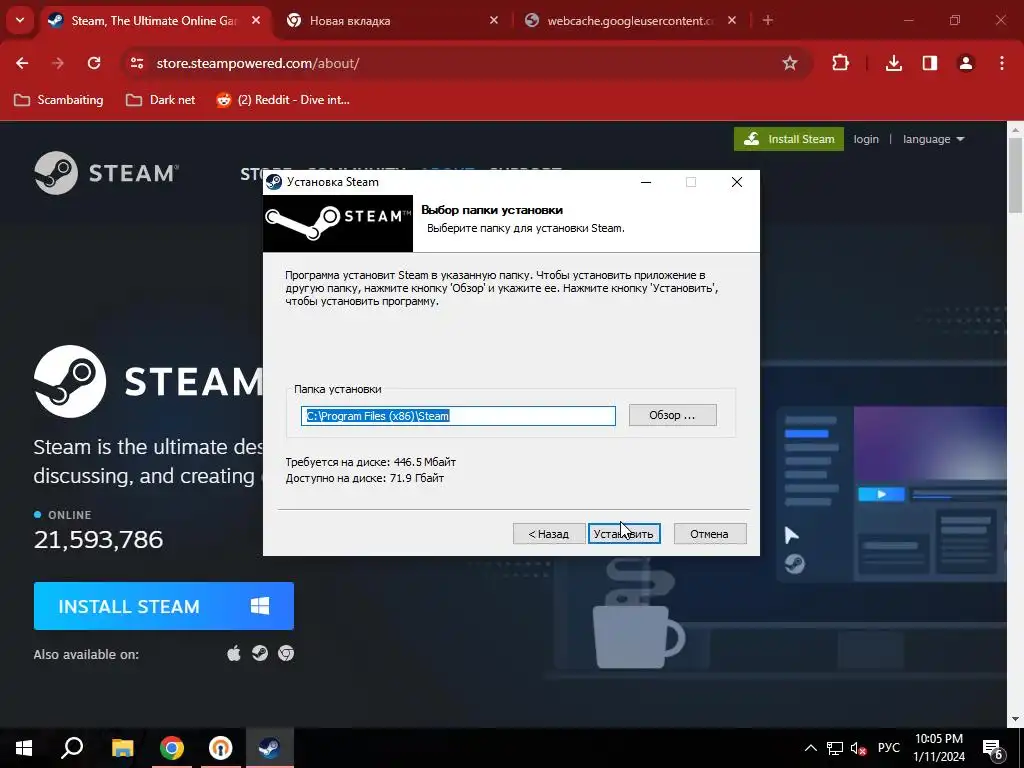The image size is (1024, 768).
Task: Click the network icon in the system tray
Action: click(x=835, y=748)
